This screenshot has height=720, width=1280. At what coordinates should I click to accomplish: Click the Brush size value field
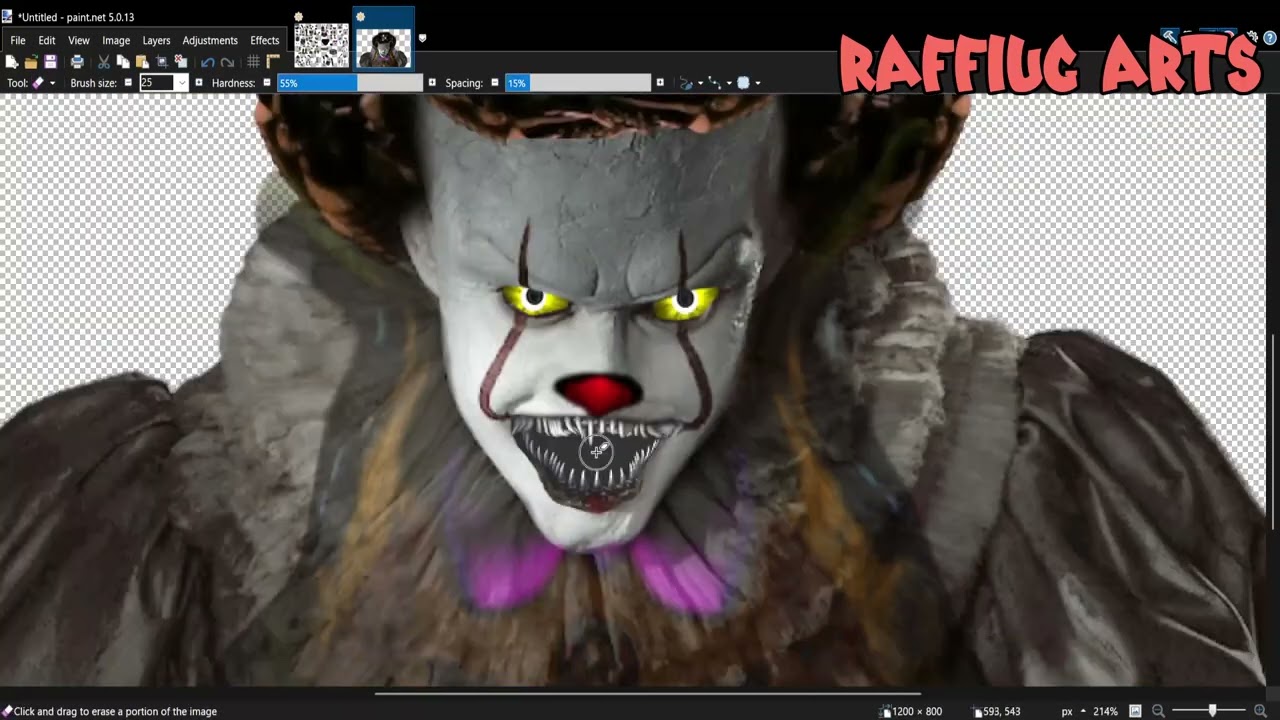(x=157, y=83)
